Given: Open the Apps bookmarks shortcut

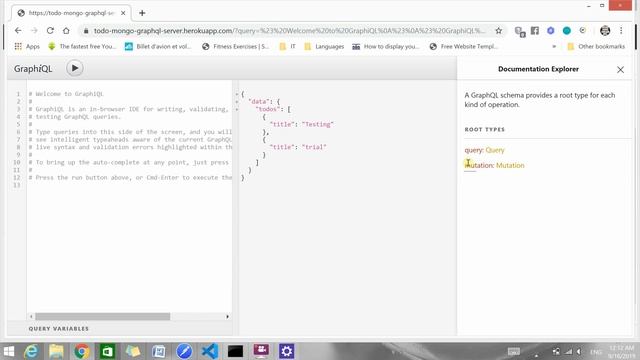Looking at the screenshot, I should pos(27,47).
